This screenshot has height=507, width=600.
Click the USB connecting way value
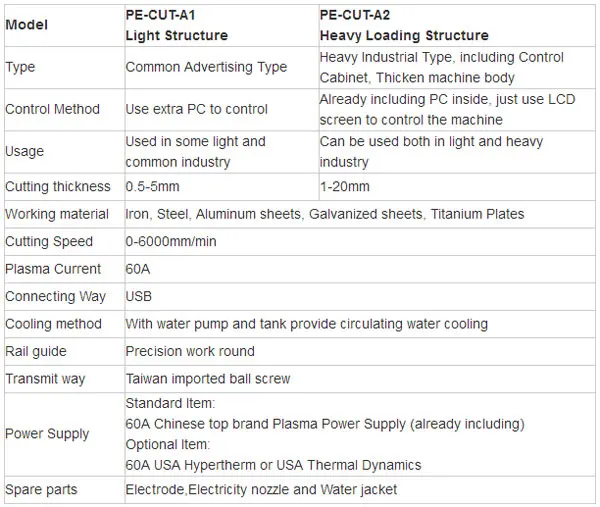point(139,297)
